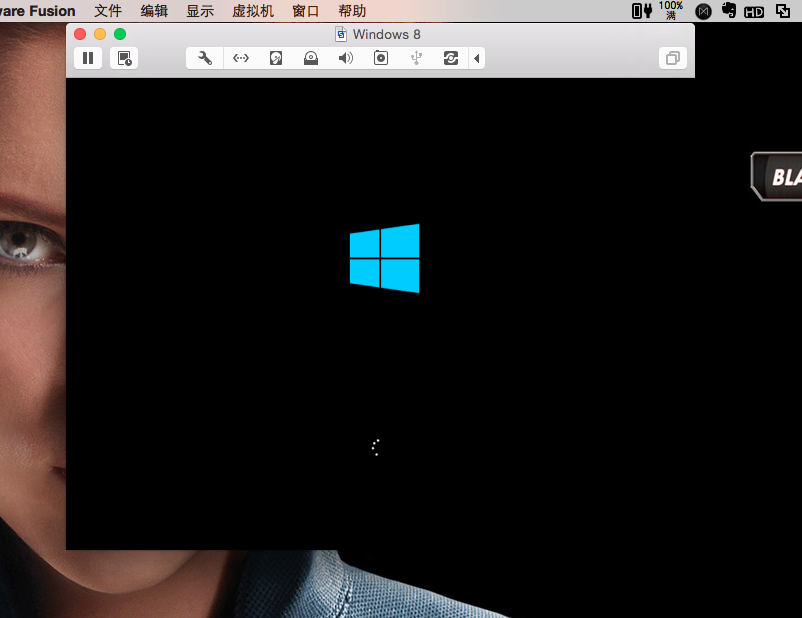Click the network adapter icon
This screenshot has width=802, height=618.
240,58
